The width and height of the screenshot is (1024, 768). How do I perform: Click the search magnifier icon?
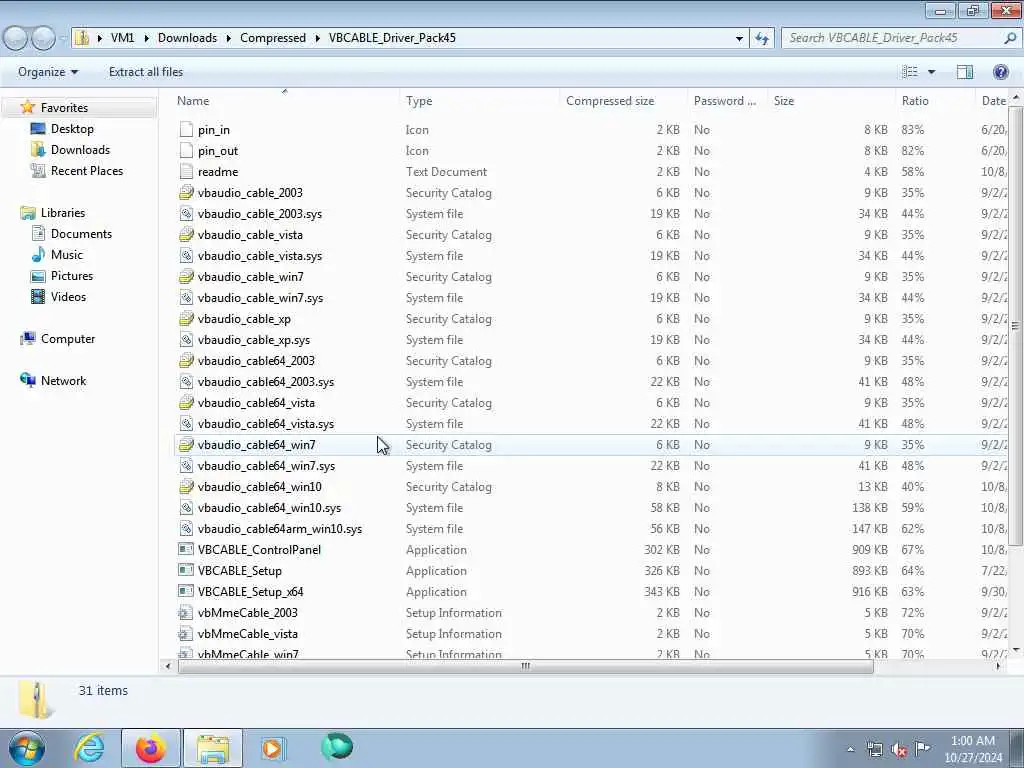(x=1010, y=38)
